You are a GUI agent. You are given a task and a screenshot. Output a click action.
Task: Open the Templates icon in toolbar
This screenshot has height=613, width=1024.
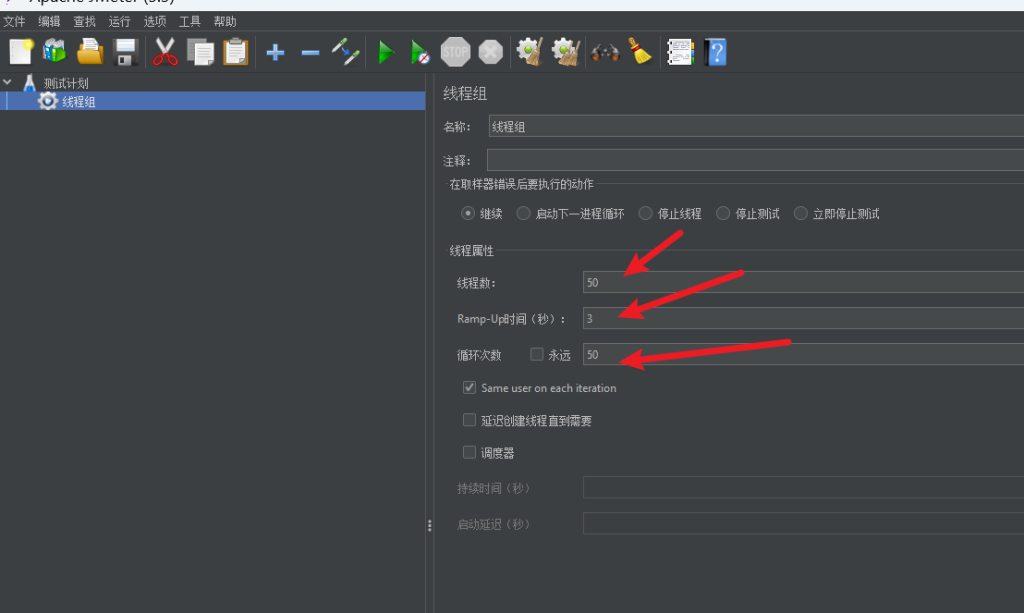coord(54,51)
